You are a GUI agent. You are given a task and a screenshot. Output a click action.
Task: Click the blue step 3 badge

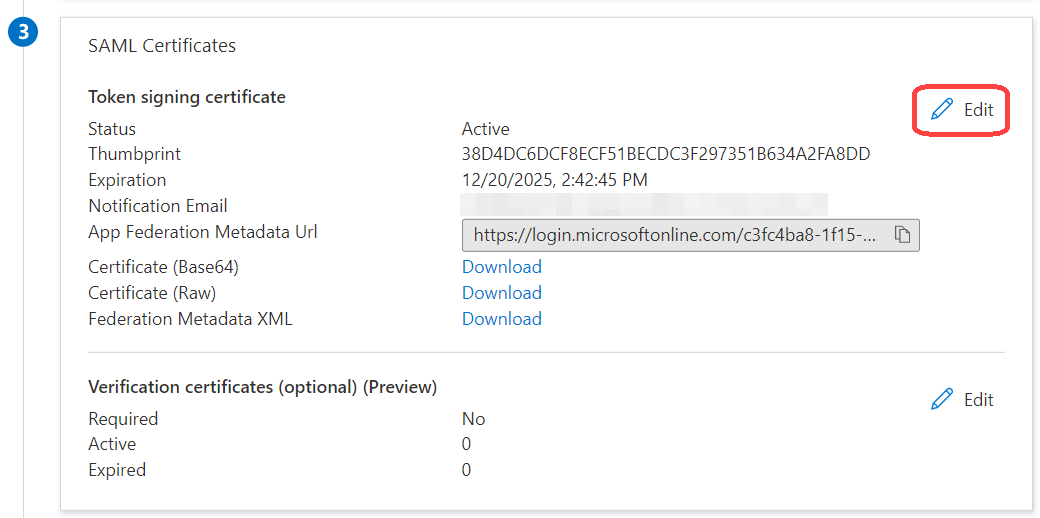click(x=25, y=33)
